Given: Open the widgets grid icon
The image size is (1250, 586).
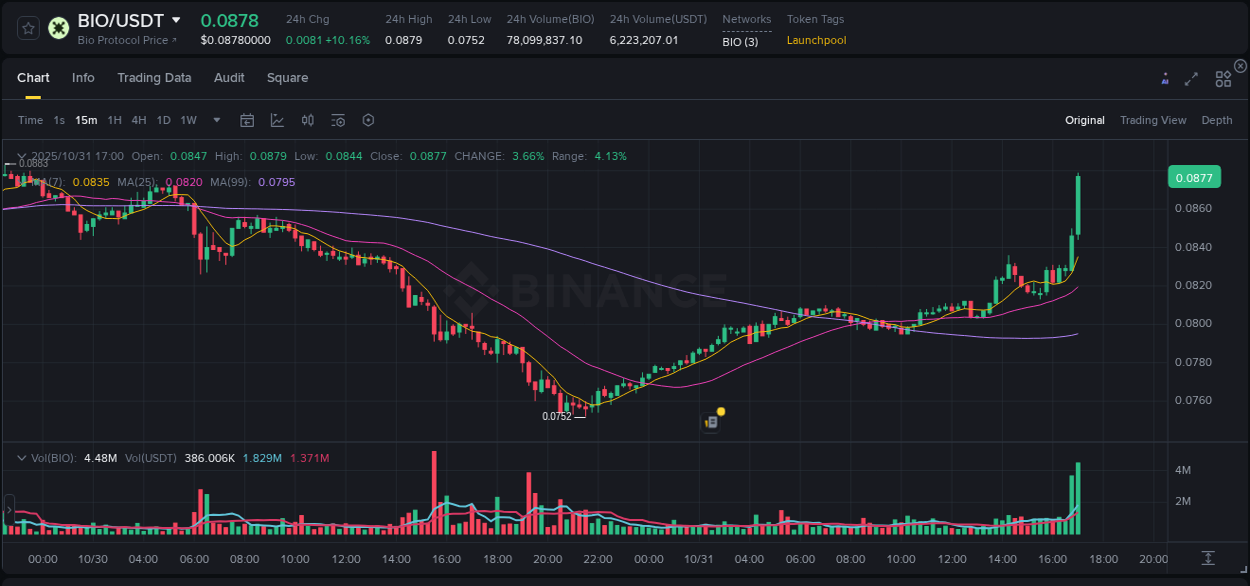Looking at the screenshot, I should click(x=1222, y=78).
